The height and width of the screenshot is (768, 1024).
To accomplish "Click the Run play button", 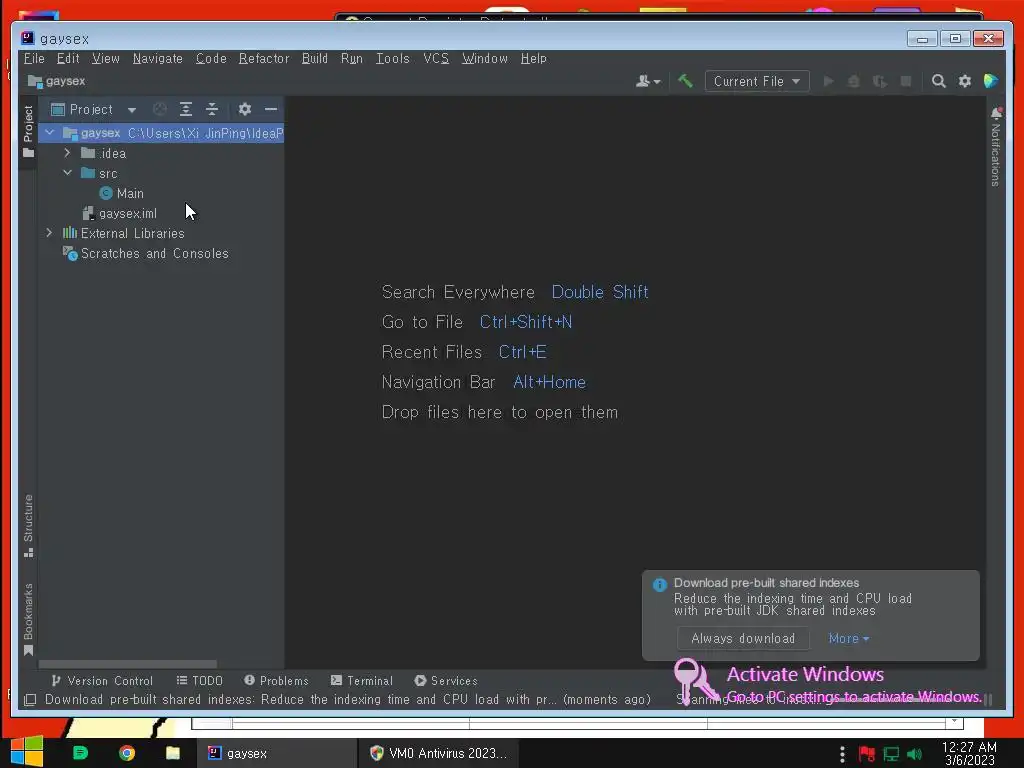I will (x=828, y=81).
